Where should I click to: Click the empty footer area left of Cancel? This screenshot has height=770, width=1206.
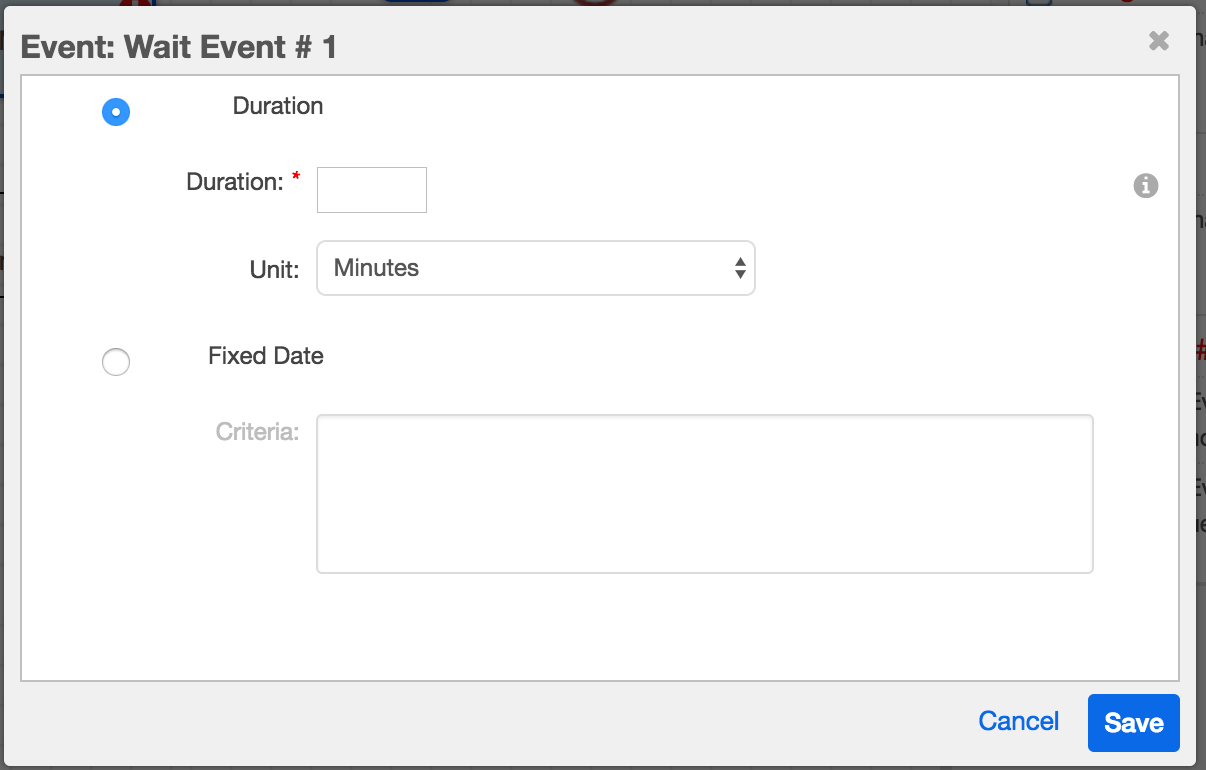[x=500, y=722]
